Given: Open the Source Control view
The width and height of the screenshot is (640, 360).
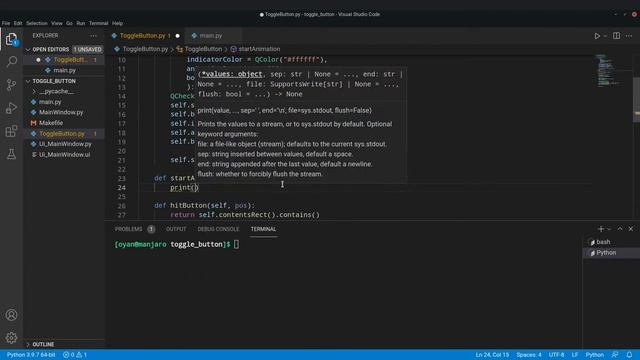Looking at the screenshot, I should pyautogui.click(x=11, y=85).
